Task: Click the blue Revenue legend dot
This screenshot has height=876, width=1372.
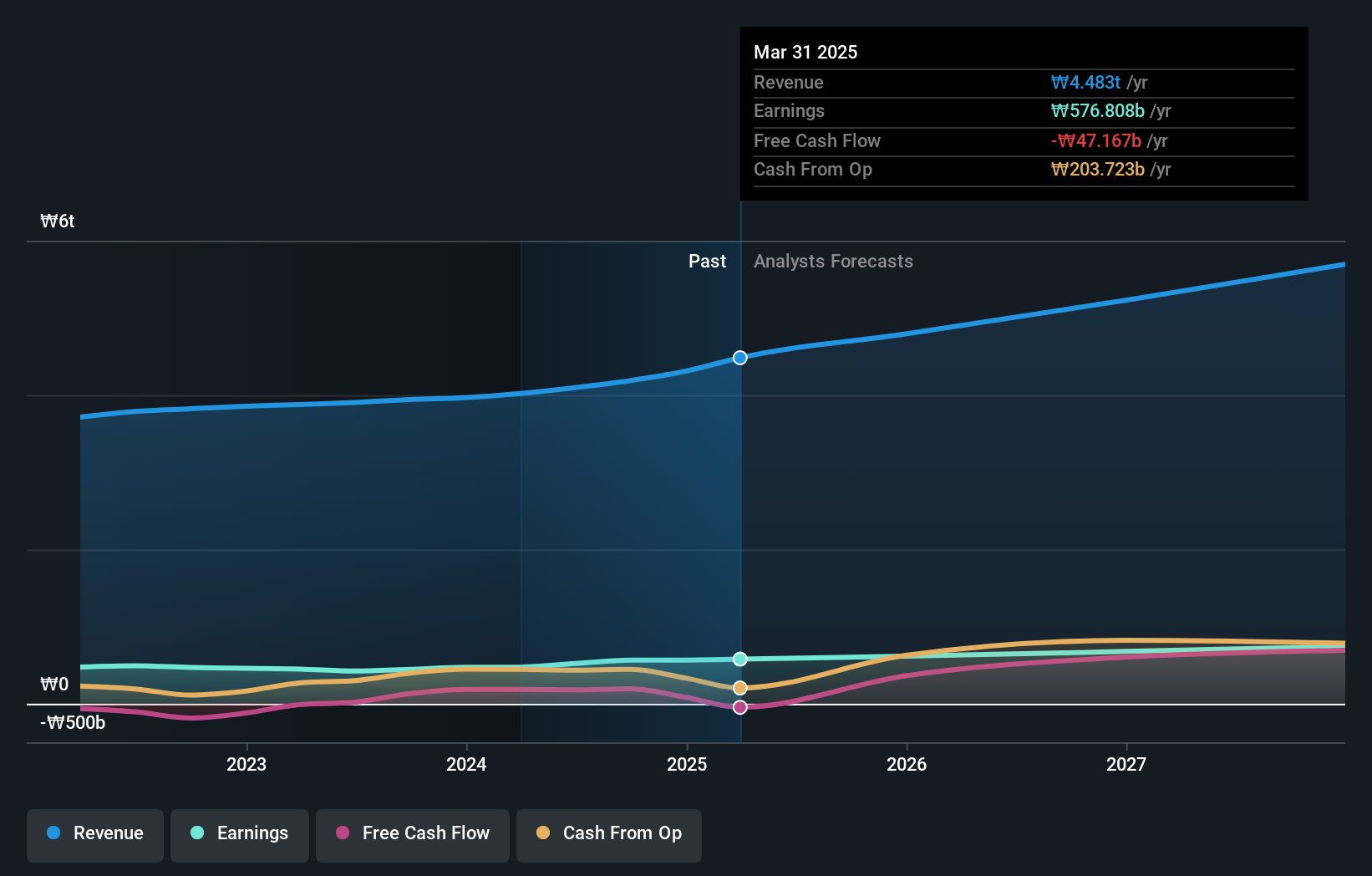Action: 54,833
